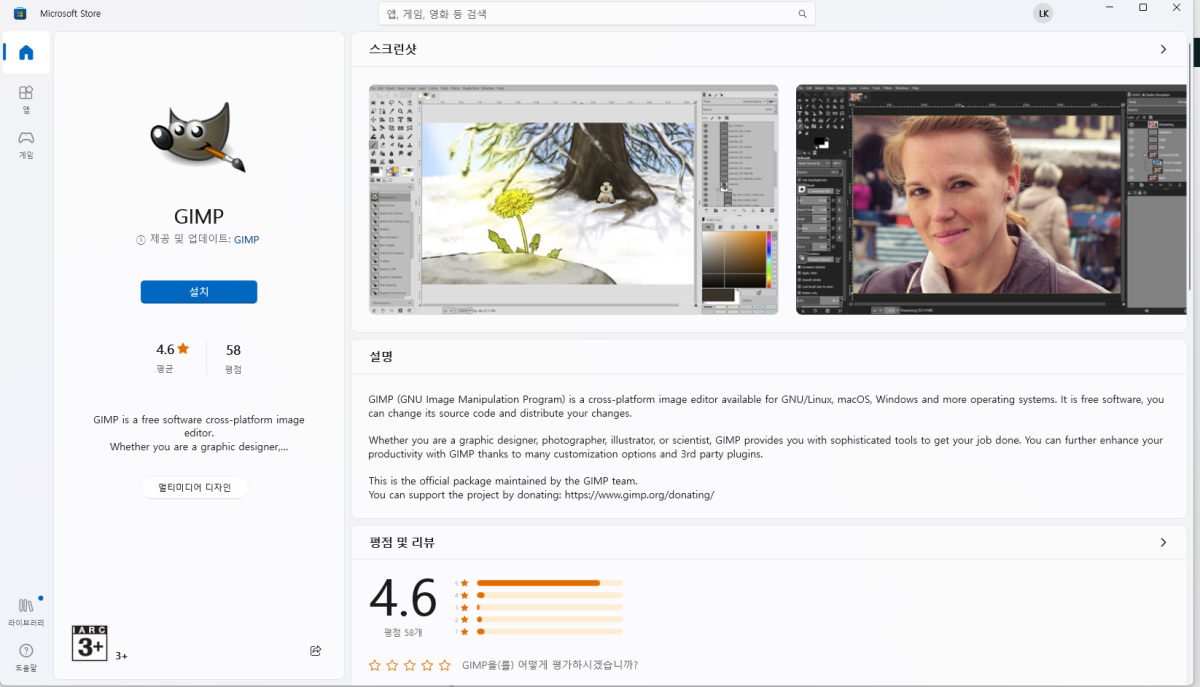Click the 5-star rating bar
This screenshot has width=1200, height=687.
pos(549,583)
